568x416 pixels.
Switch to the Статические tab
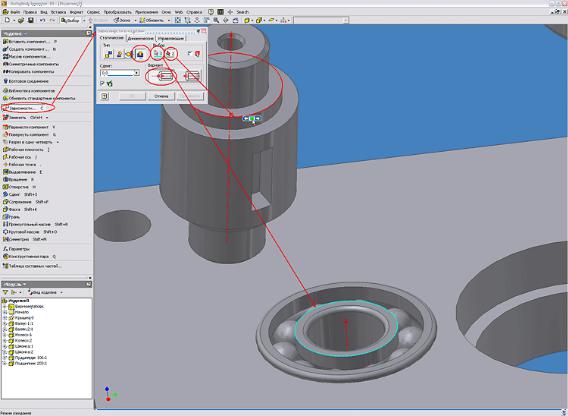coord(112,38)
